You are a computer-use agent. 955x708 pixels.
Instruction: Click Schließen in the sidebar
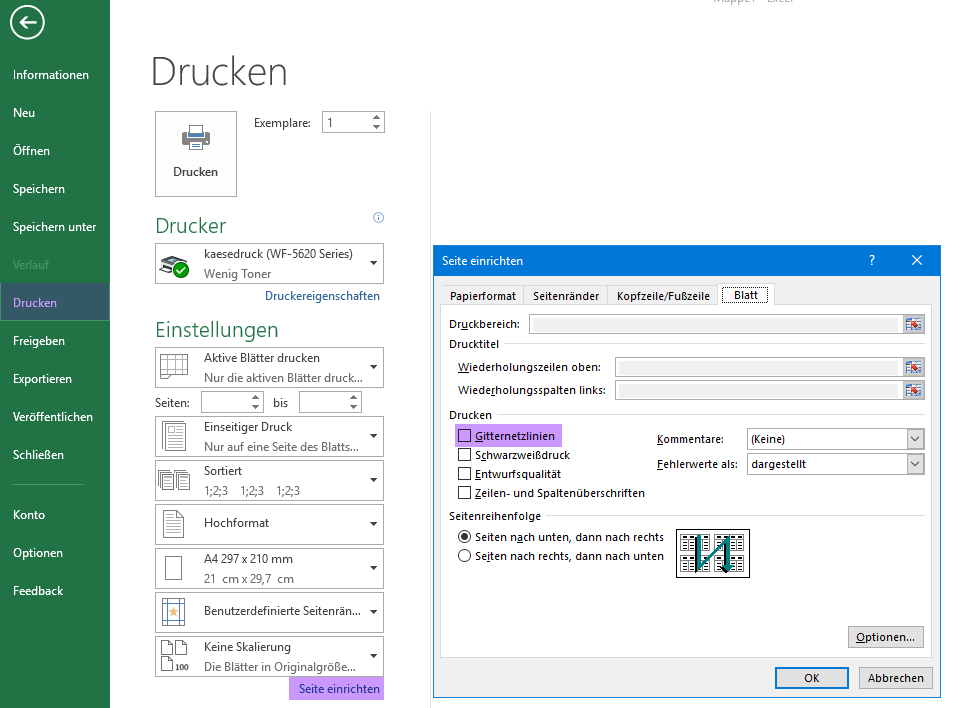(38, 455)
